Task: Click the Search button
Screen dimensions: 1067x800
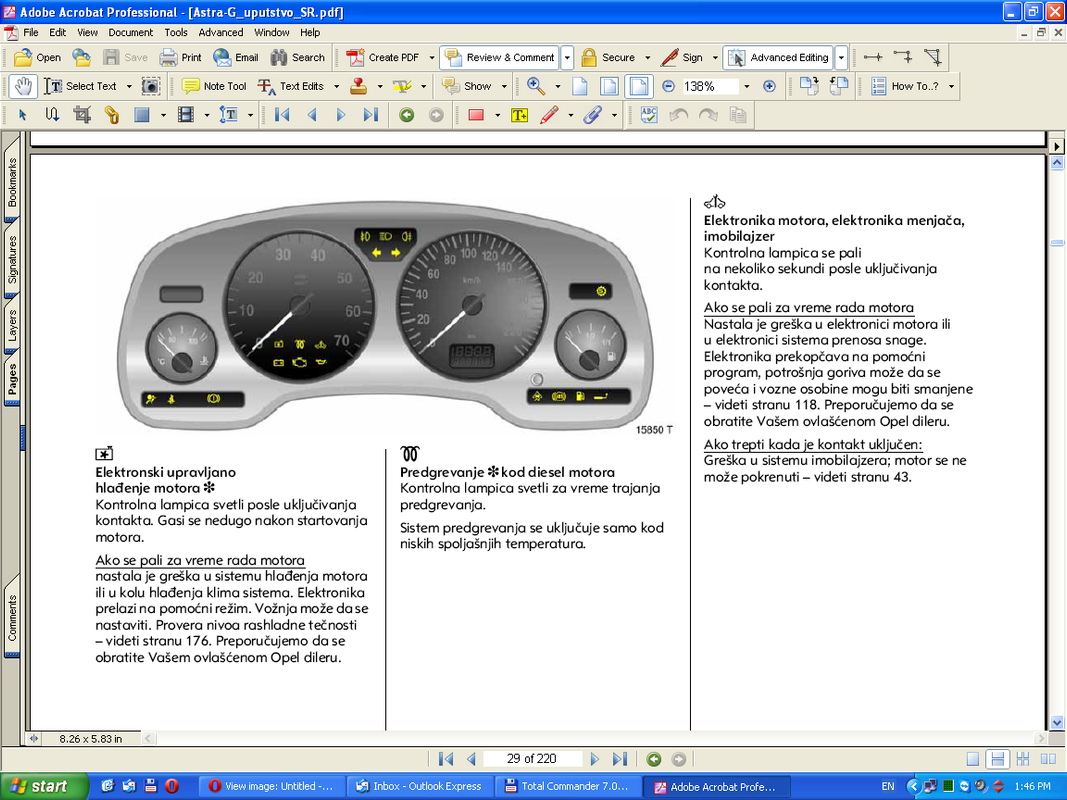Action: click(x=297, y=58)
